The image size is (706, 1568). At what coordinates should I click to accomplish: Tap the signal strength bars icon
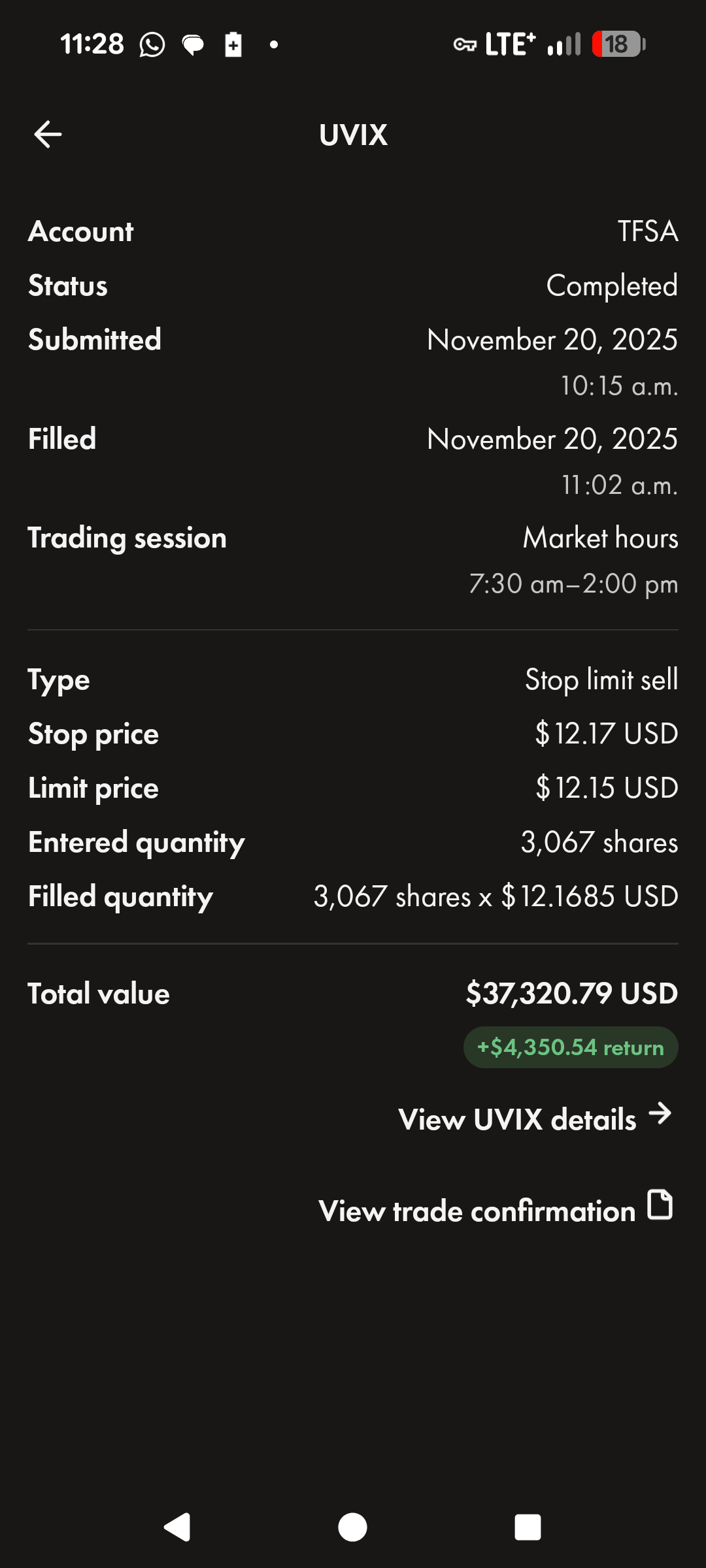point(563,45)
